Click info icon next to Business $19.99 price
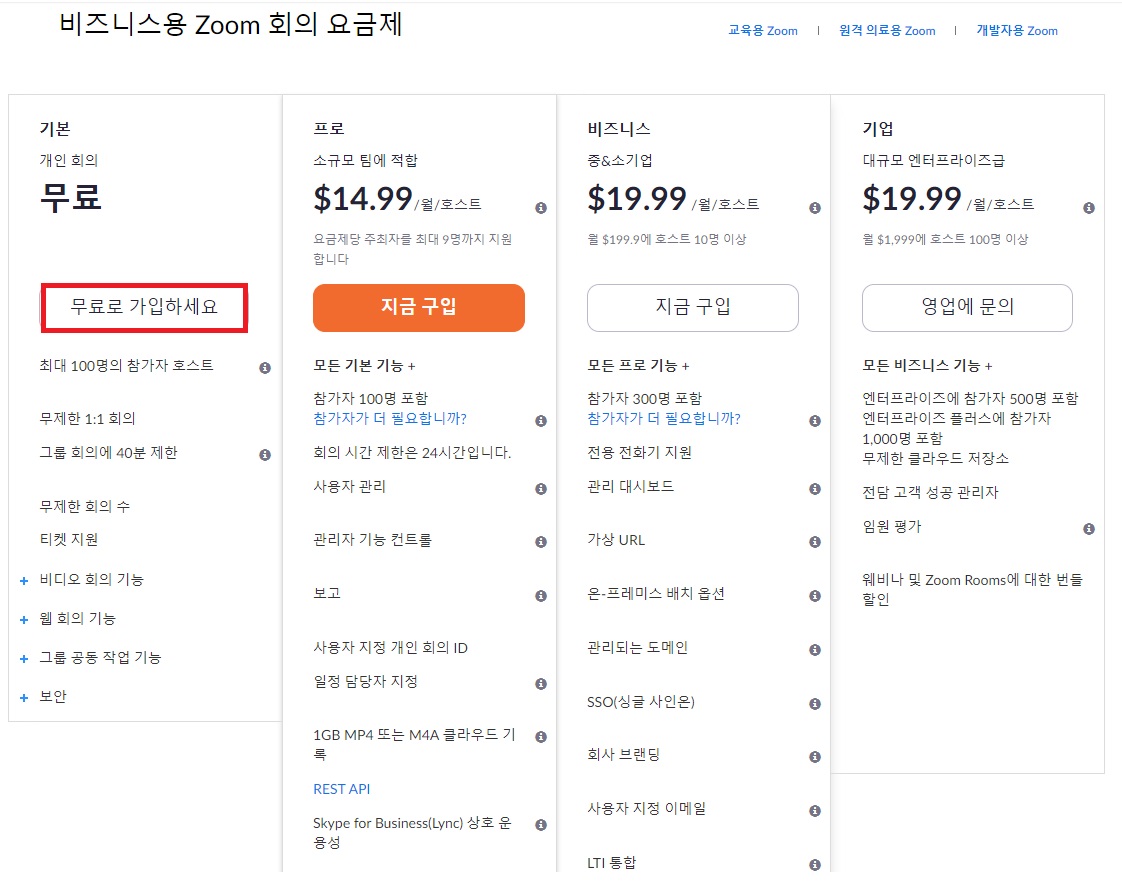 (815, 208)
